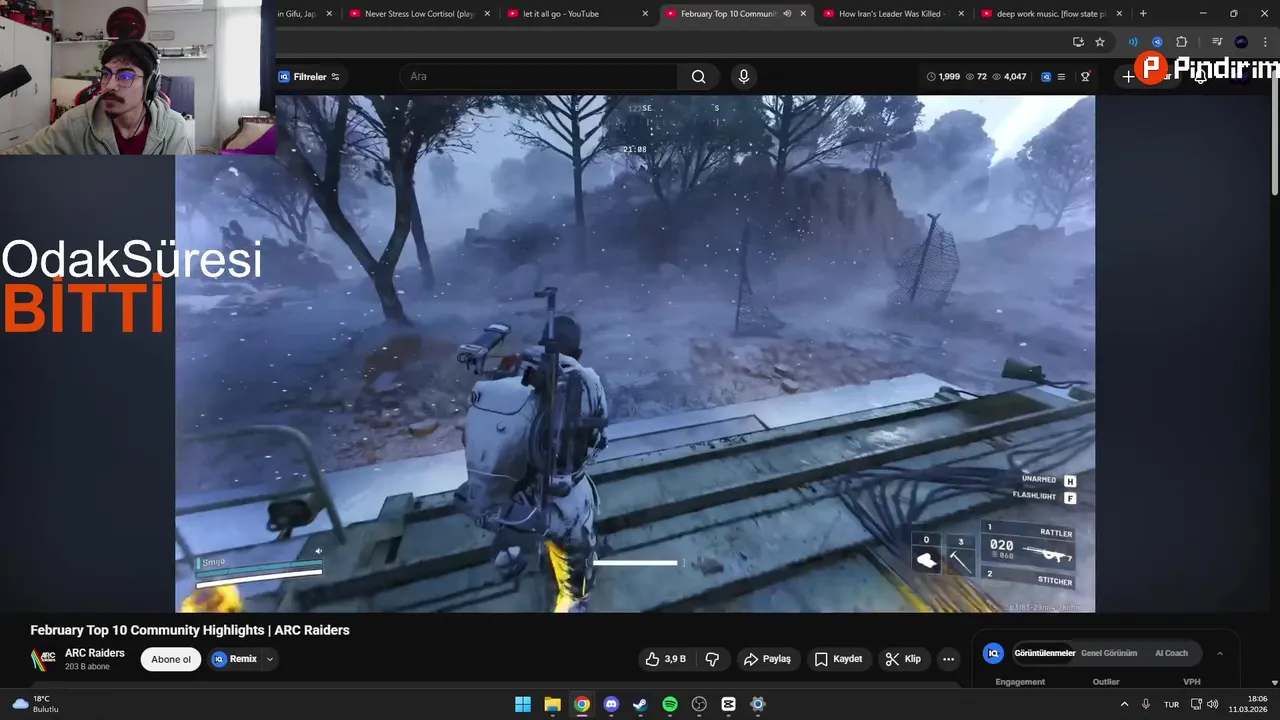
Task: Click the 4,047 views-per-hour counter
Action: pyautogui.click(x=1009, y=77)
